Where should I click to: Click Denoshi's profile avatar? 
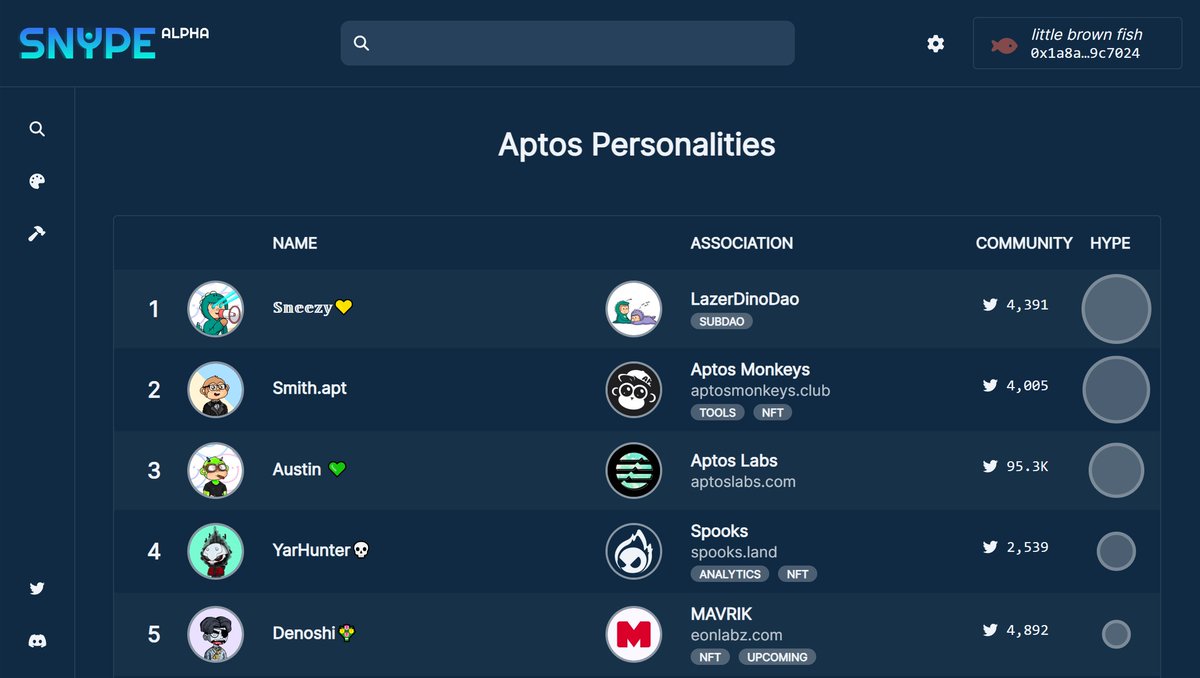(x=216, y=634)
